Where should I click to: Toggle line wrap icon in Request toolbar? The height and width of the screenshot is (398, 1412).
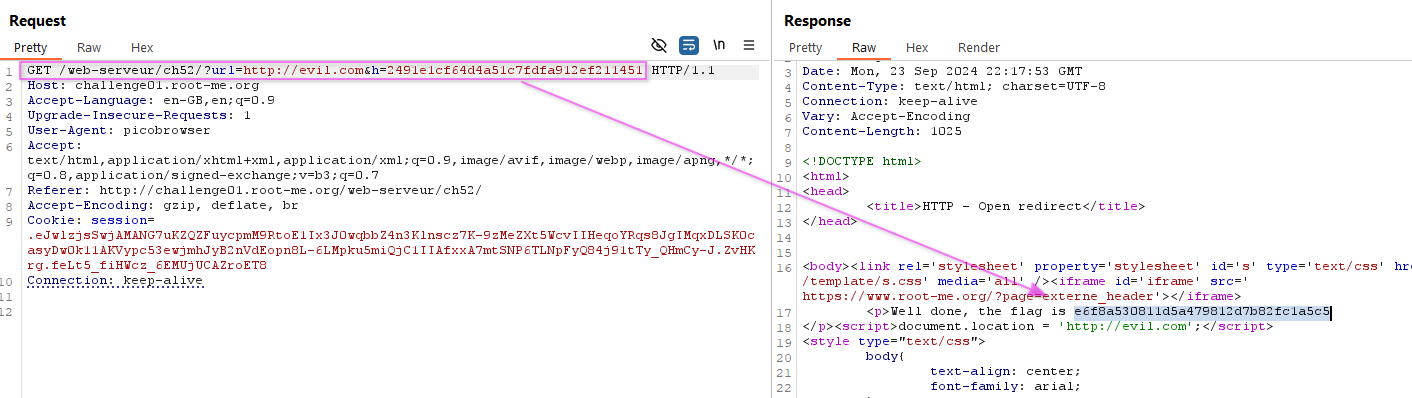click(689, 46)
